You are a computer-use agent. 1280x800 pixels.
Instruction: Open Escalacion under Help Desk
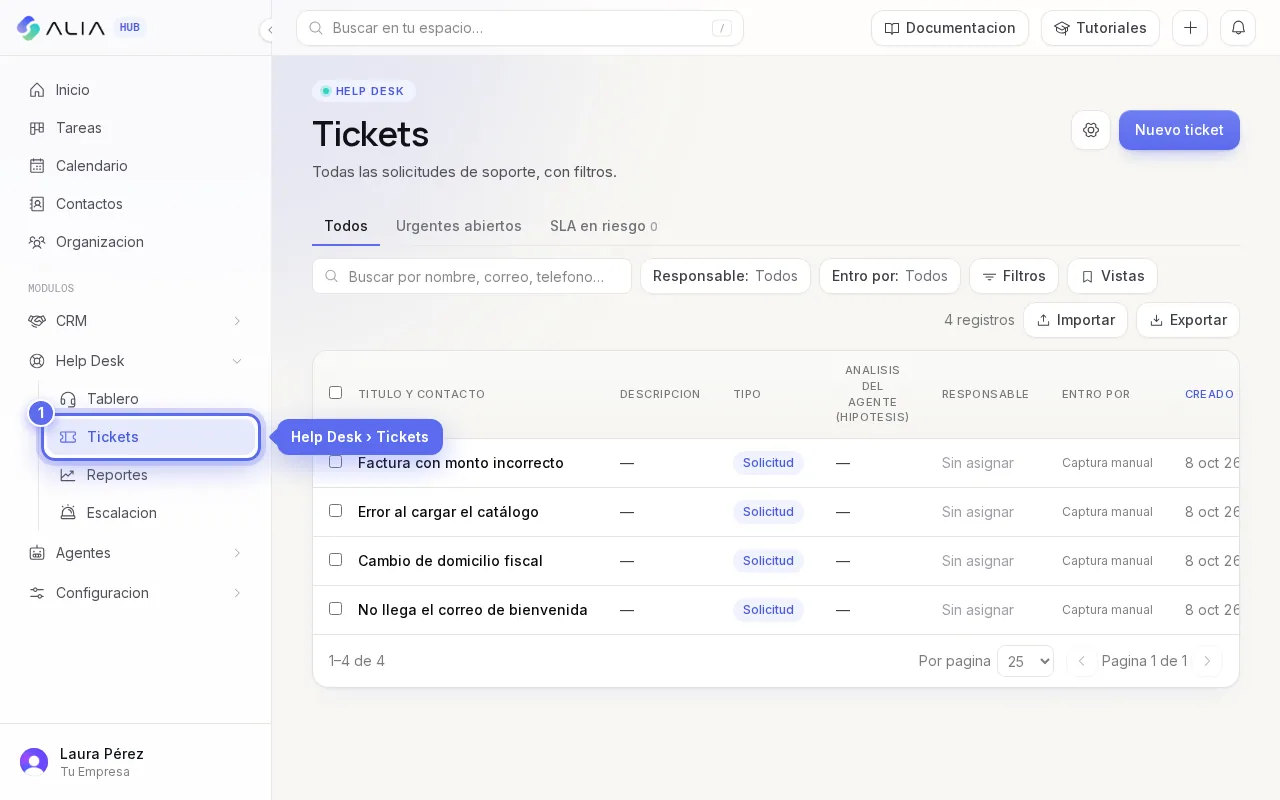coord(151,513)
